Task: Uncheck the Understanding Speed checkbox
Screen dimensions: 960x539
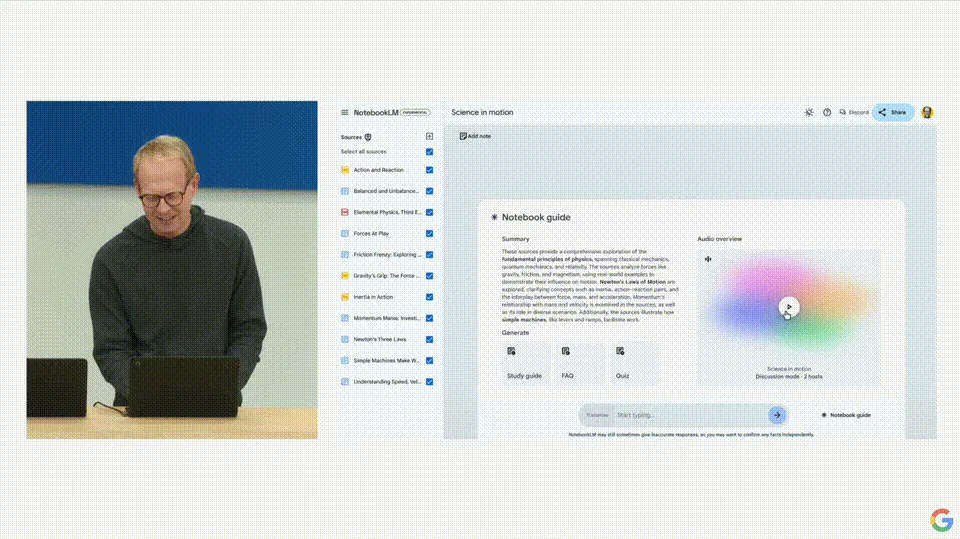Action: click(x=429, y=382)
